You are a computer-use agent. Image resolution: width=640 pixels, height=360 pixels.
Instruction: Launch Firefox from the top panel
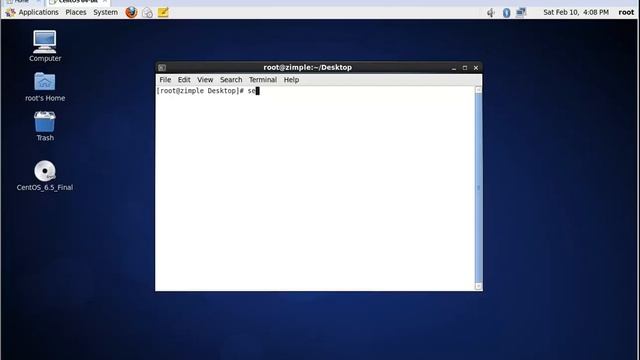pos(131,12)
